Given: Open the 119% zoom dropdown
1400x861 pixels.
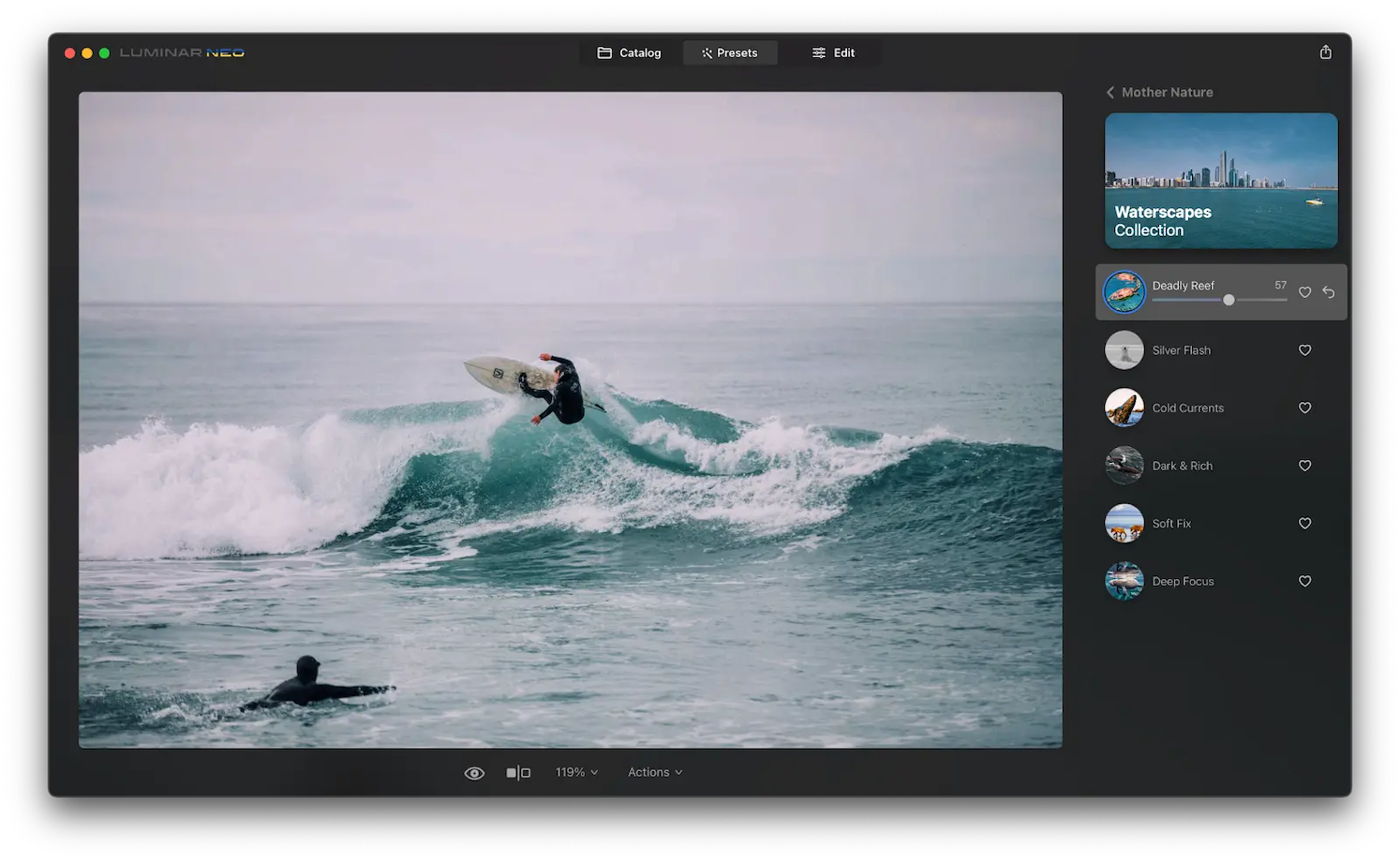Looking at the screenshot, I should pyautogui.click(x=576, y=773).
